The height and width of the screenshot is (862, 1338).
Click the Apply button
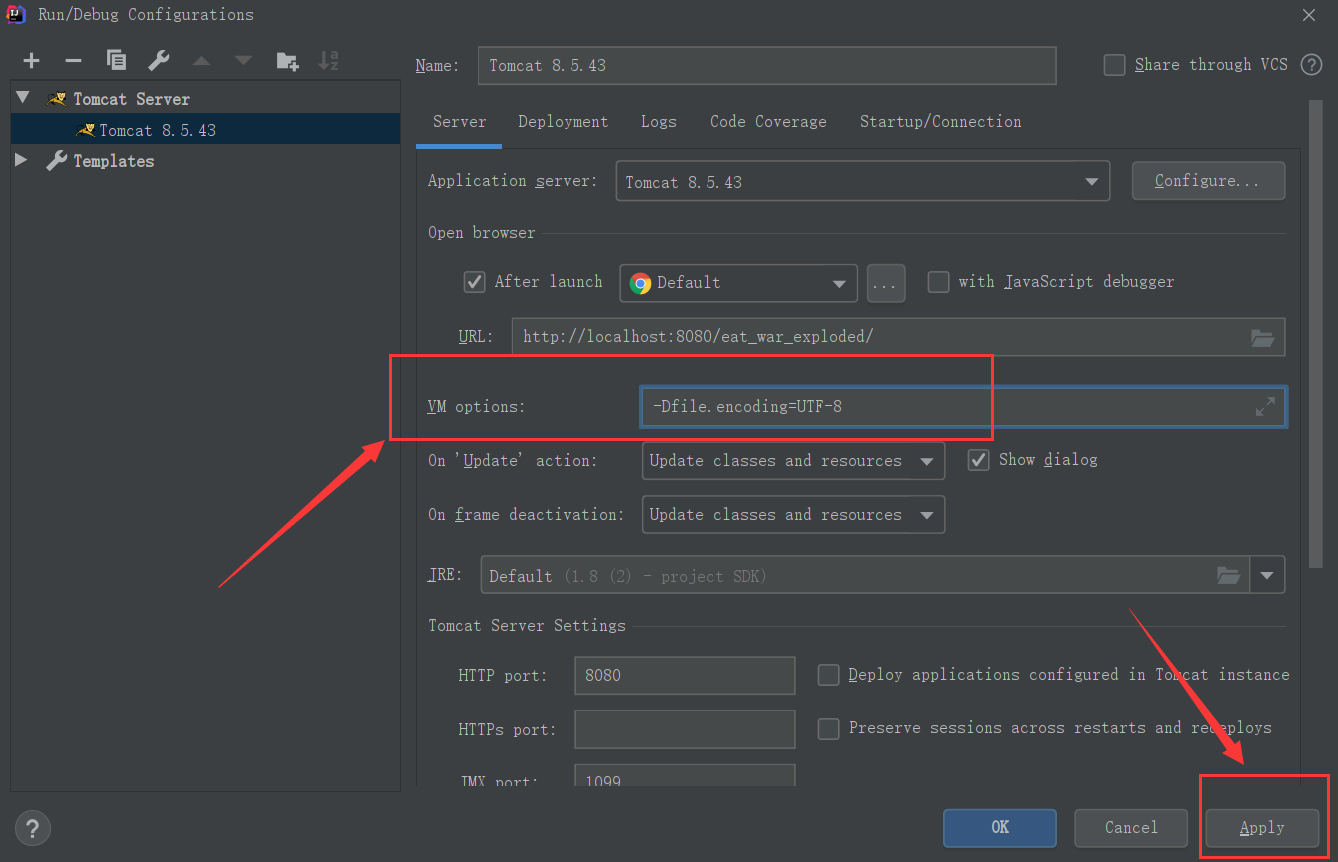coord(1261,828)
